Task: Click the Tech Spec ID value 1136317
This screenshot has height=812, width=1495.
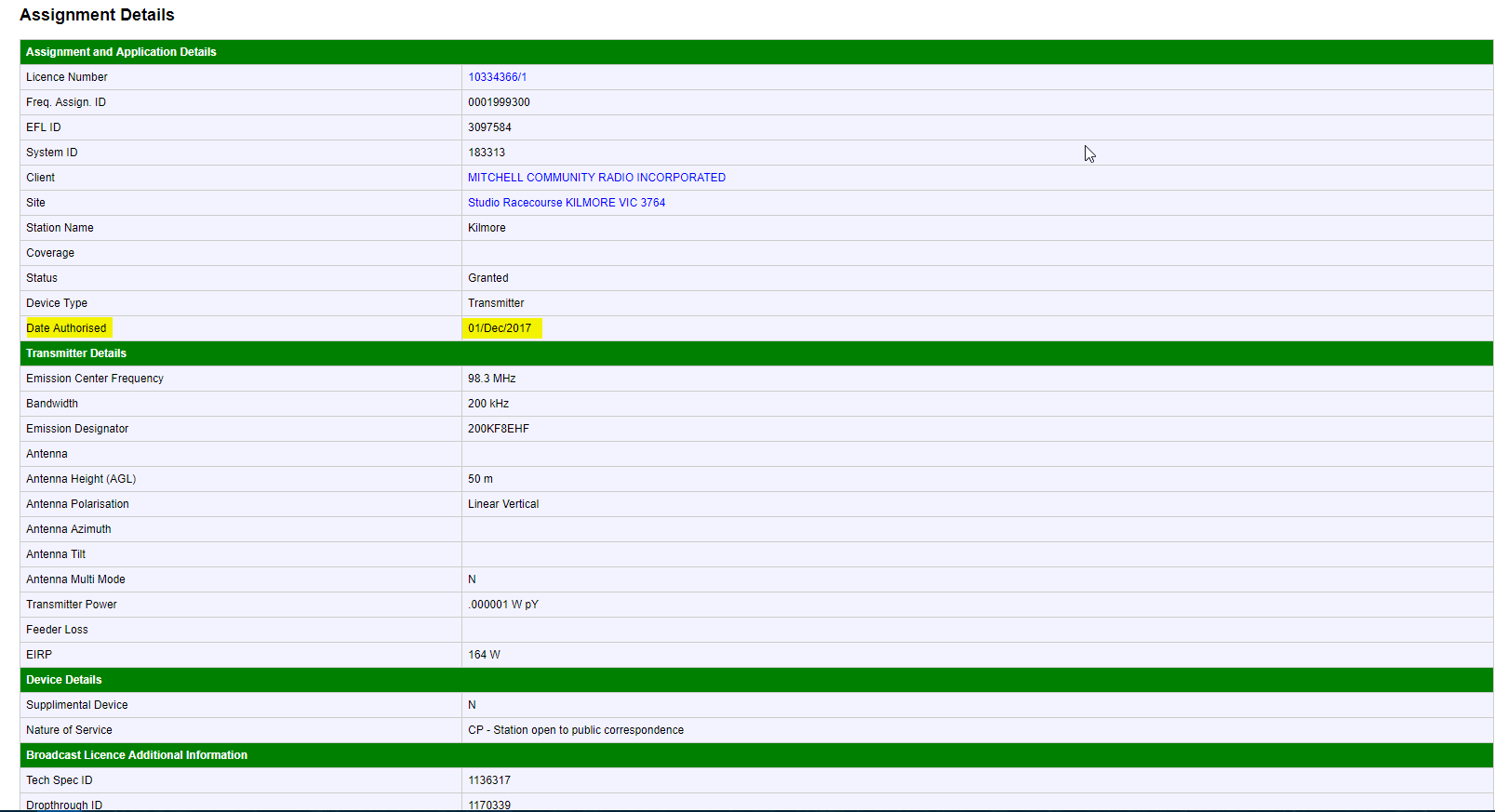Action: tap(488, 780)
